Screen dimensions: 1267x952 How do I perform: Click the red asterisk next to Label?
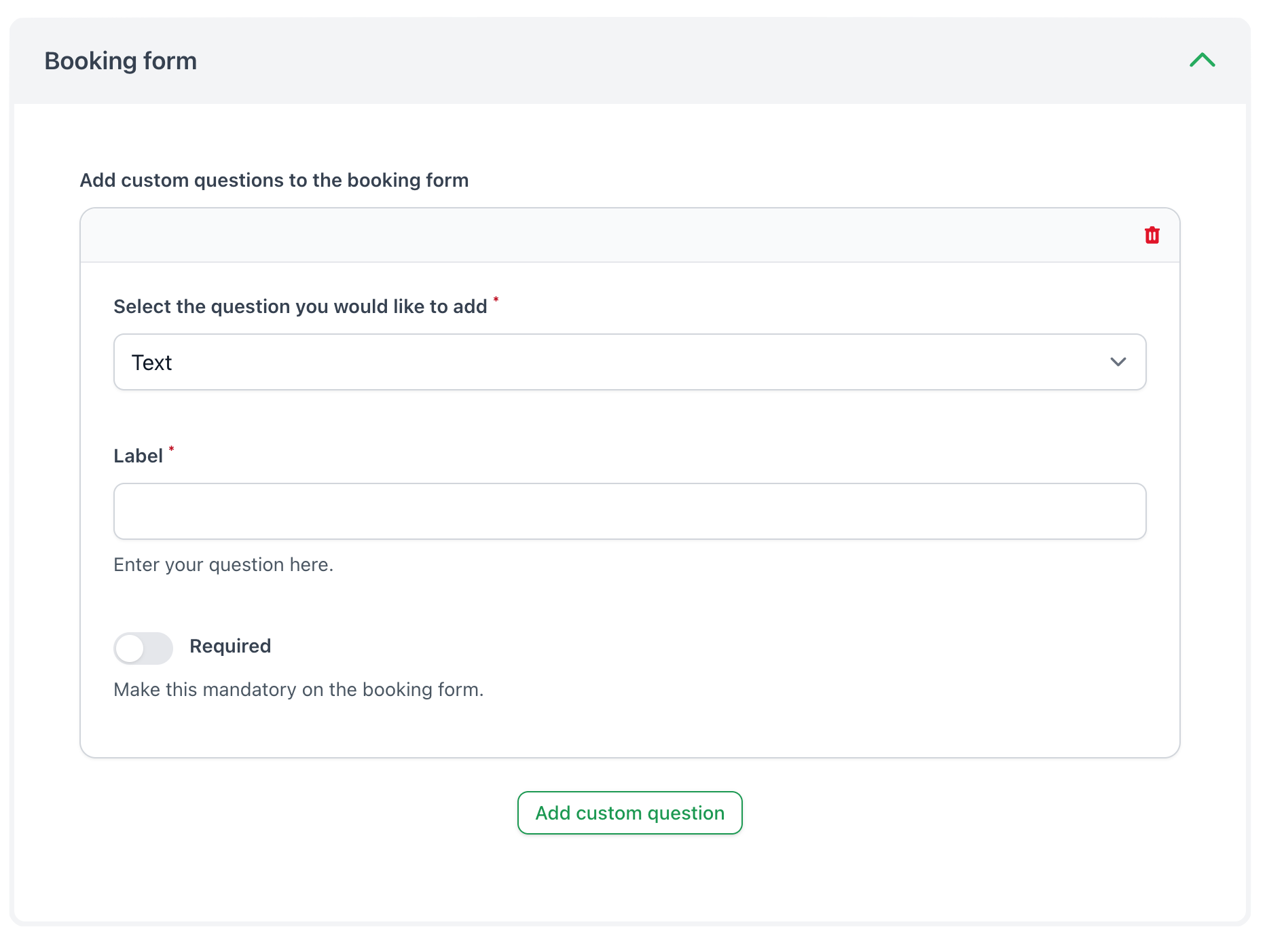point(172,449)
